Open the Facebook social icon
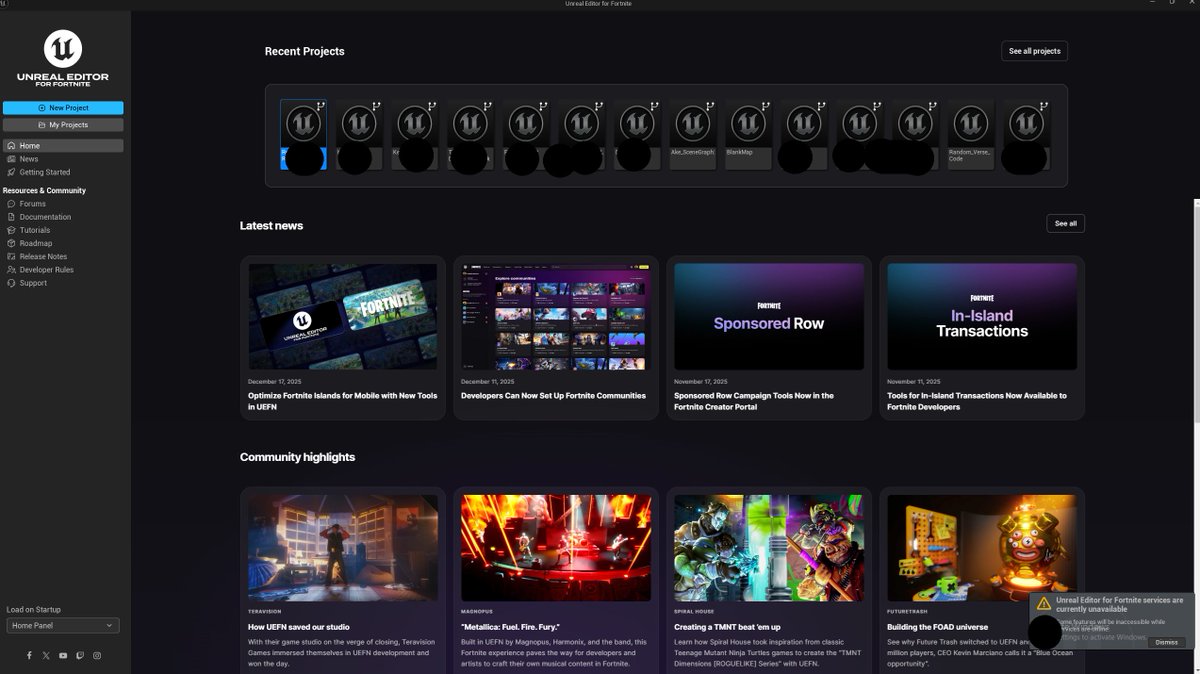1200x674 pixels. point(29,655)
